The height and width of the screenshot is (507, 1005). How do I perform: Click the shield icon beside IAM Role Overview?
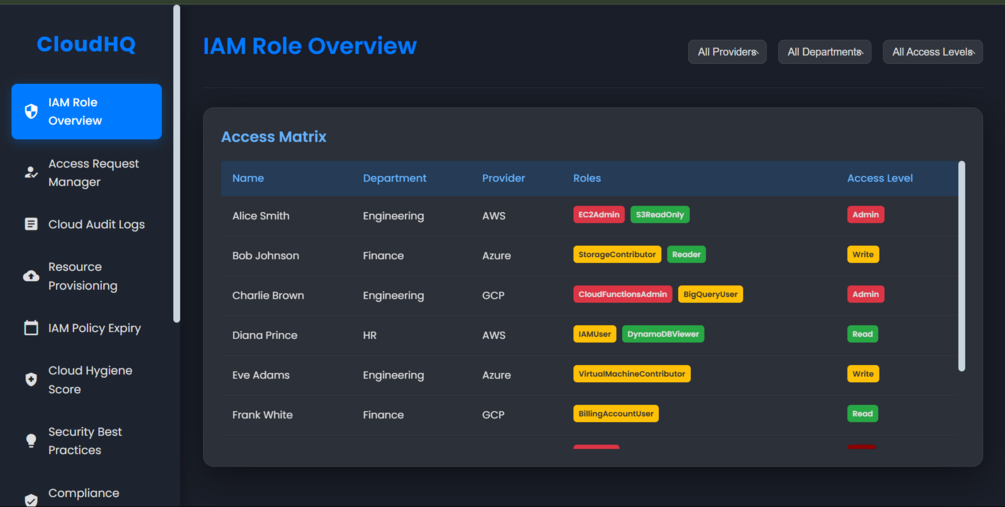point(31,112)
